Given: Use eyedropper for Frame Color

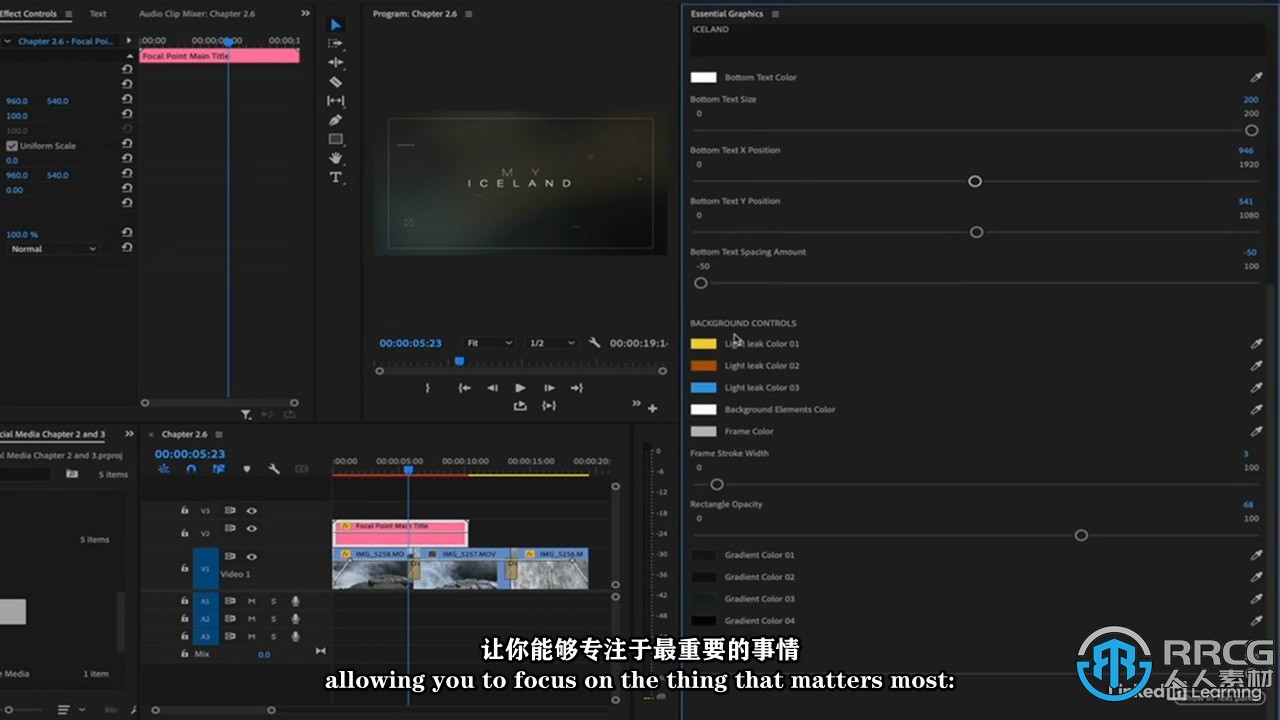Looking at the screenshot, I should pos(1257,432).
